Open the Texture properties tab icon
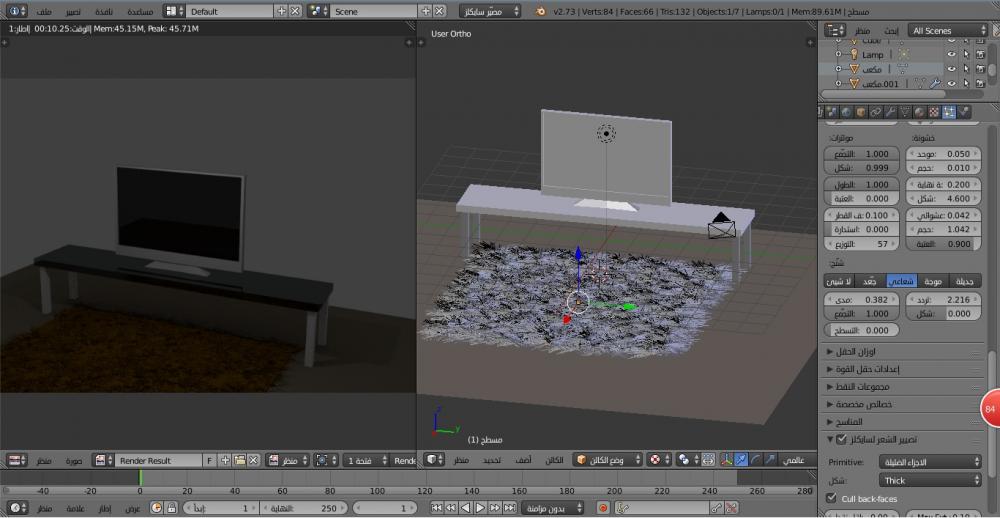The height and width of the screenshot is (518, 1000). point(934,112)
